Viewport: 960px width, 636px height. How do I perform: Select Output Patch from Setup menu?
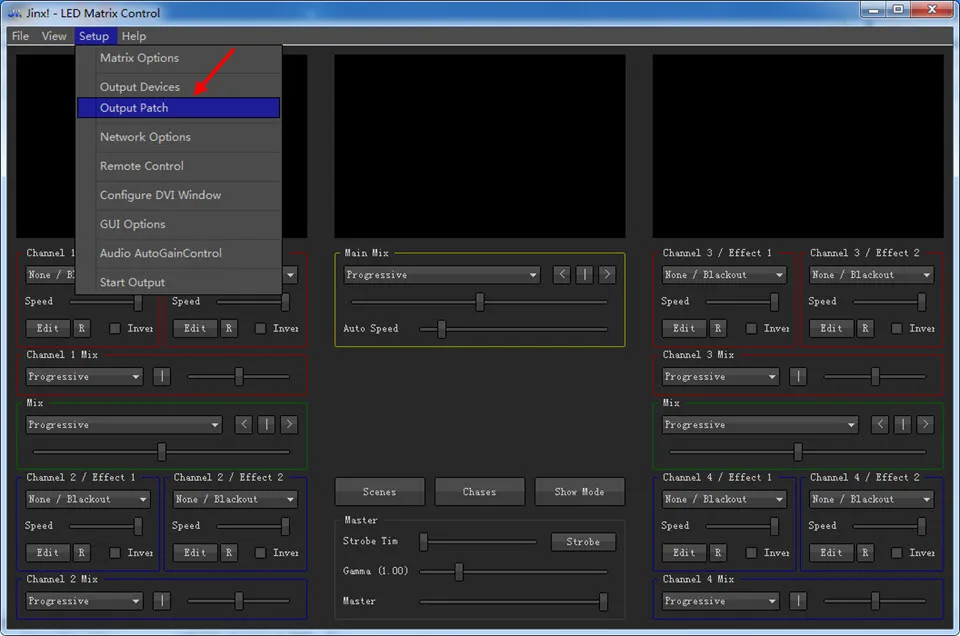click(x=179, y=108)
